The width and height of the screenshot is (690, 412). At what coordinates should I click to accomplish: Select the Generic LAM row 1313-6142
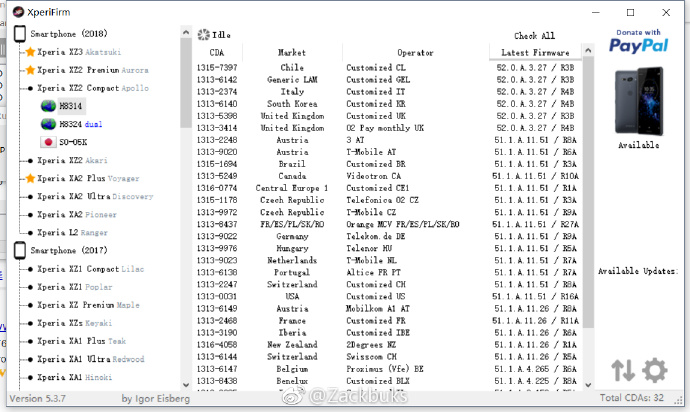click(387, 80)
